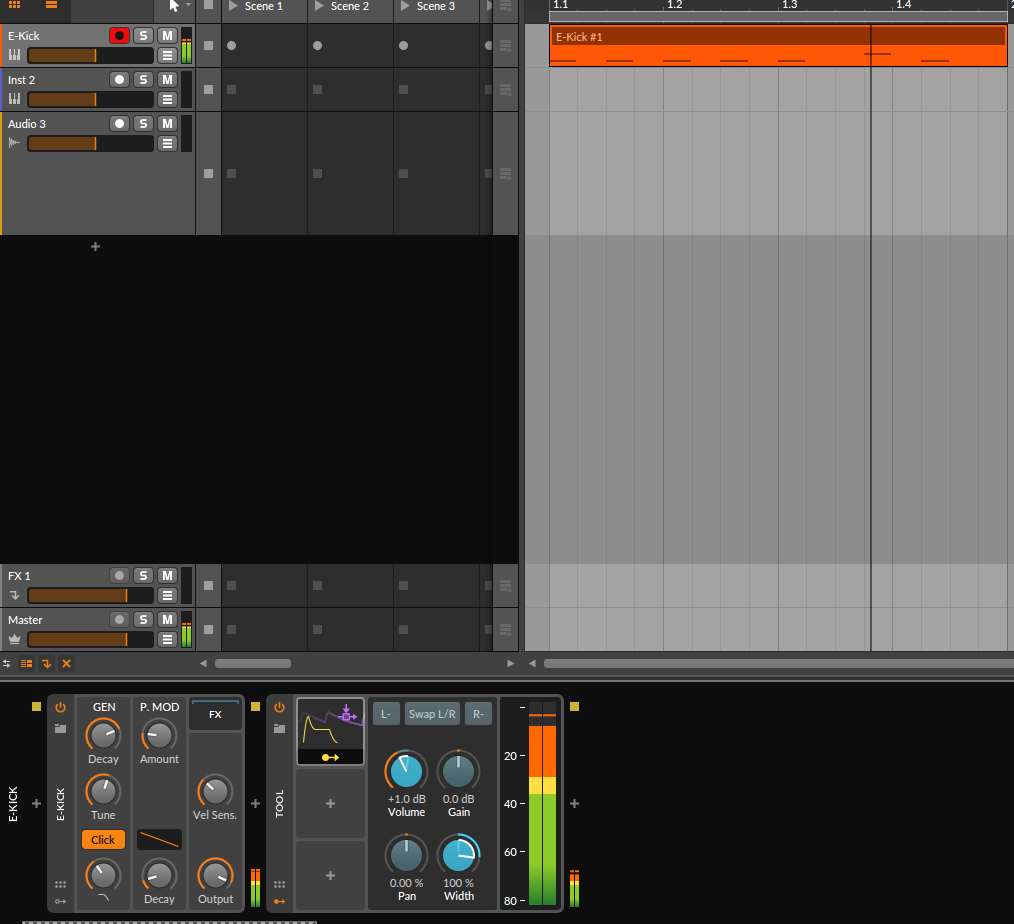Click the Tool Volume knob
This screenshot has width=1014, height=924.
click(x=406, y=771)
